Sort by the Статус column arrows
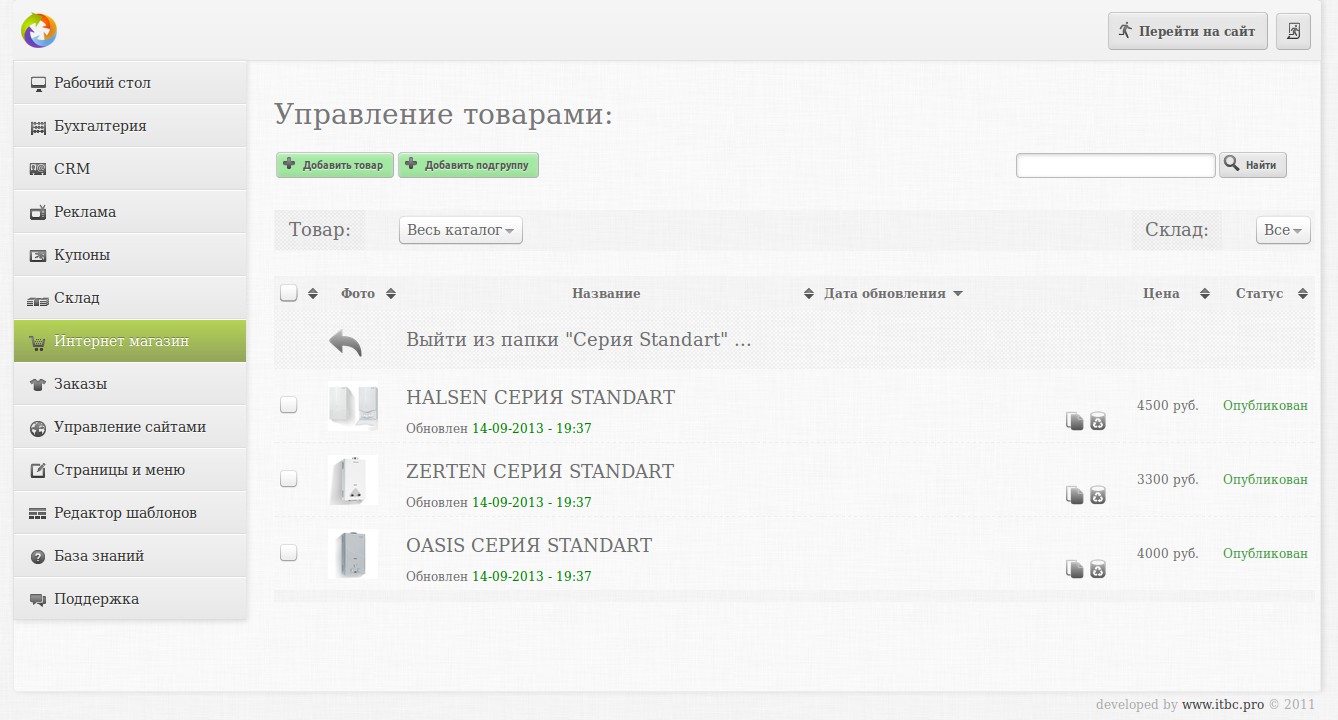1338x720 pixels. pyautogui.click(x=1303, y=293)
